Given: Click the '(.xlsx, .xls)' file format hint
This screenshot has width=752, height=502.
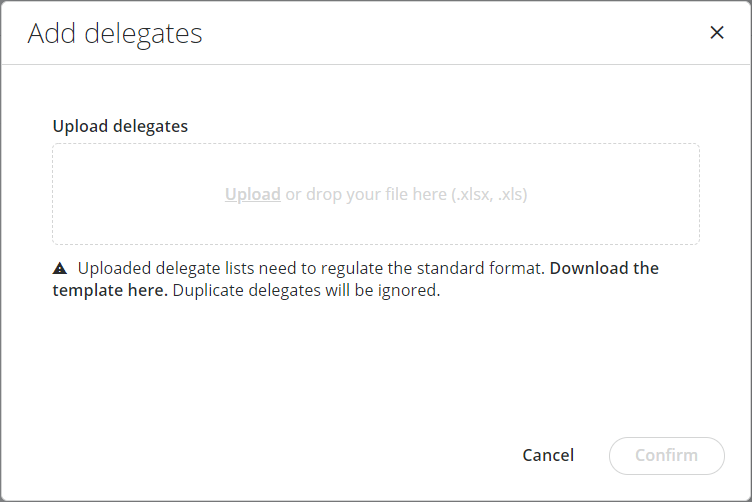Looking at the screenshot, I should coord(489,194).
